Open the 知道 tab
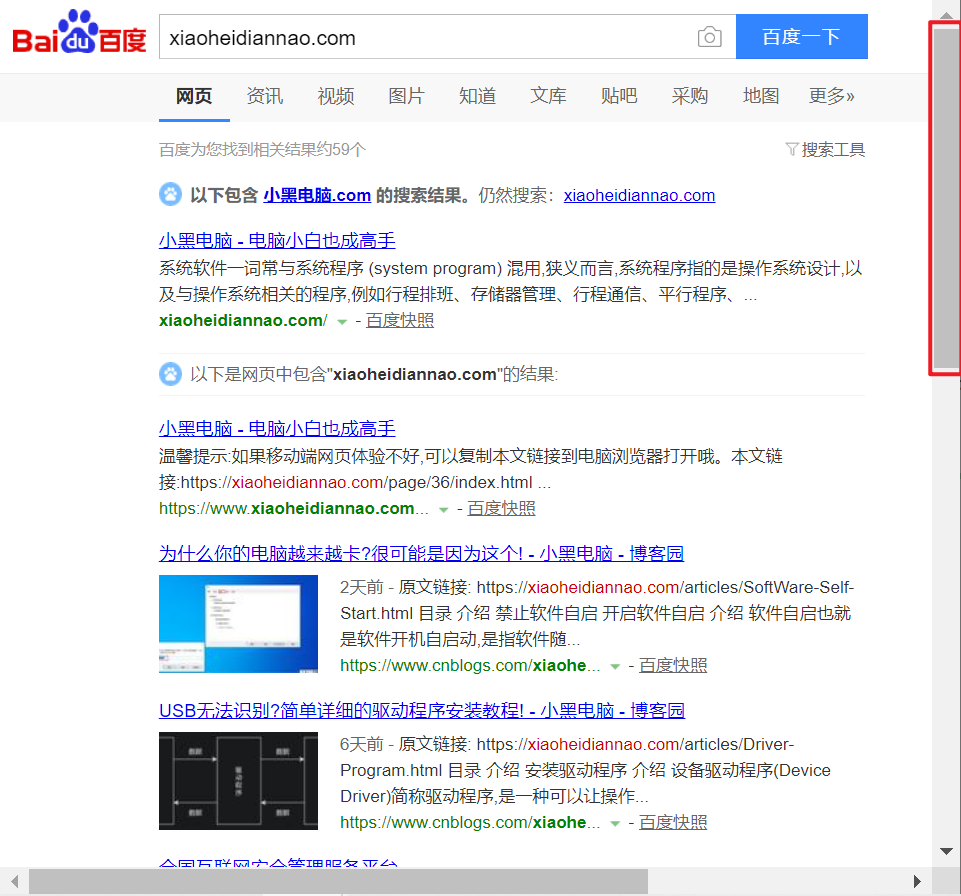Image resolution: width=961 pixels, height=896 pixels. (477, 96)
